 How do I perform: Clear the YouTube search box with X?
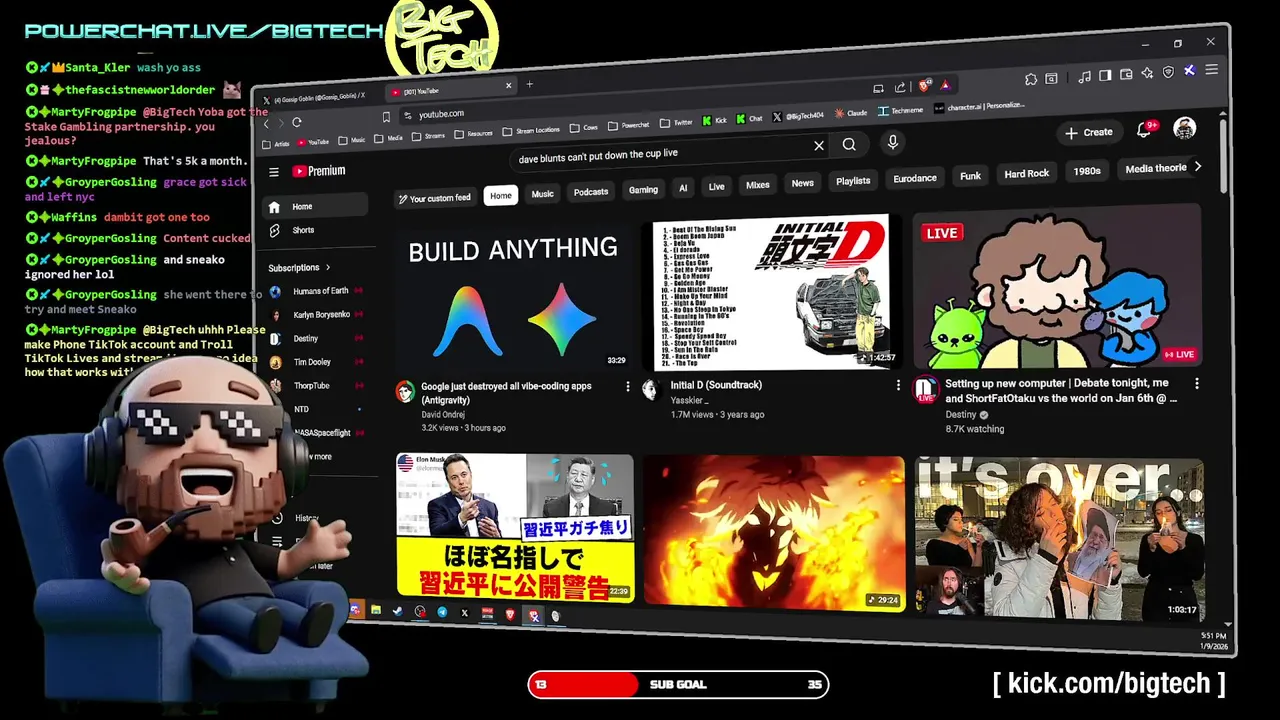(818, 146)
